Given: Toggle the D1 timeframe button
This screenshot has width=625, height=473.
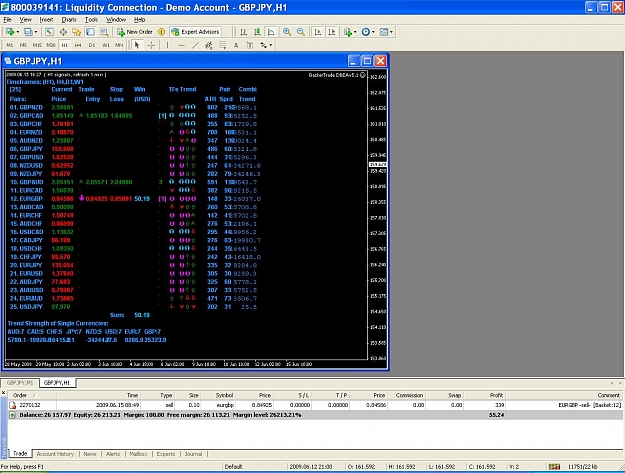Looking at the screenshot, I should coord(92,45).
